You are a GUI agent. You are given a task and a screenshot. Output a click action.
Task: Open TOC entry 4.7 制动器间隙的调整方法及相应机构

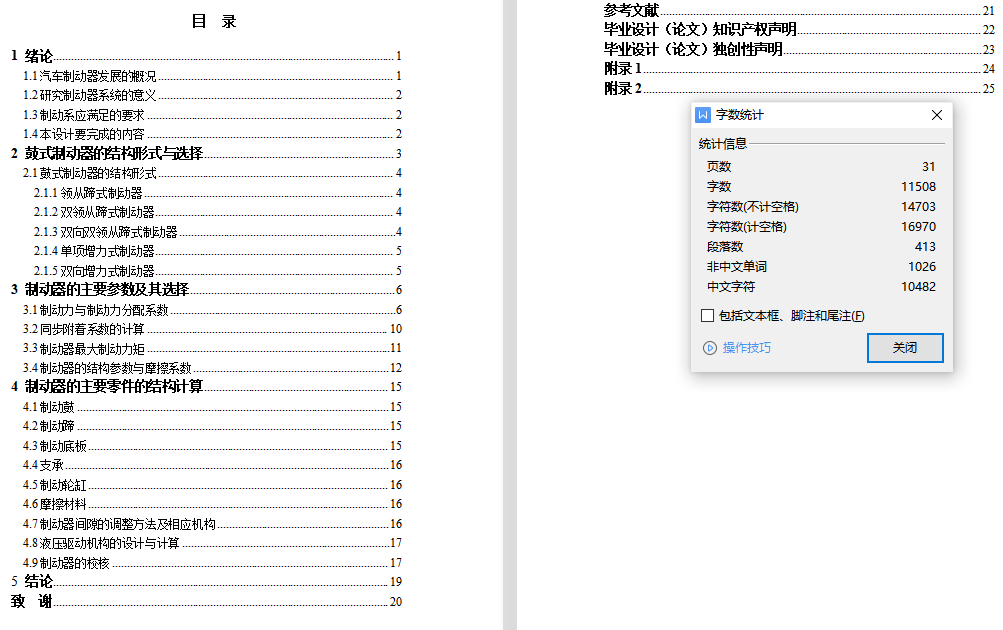point(212,524)
